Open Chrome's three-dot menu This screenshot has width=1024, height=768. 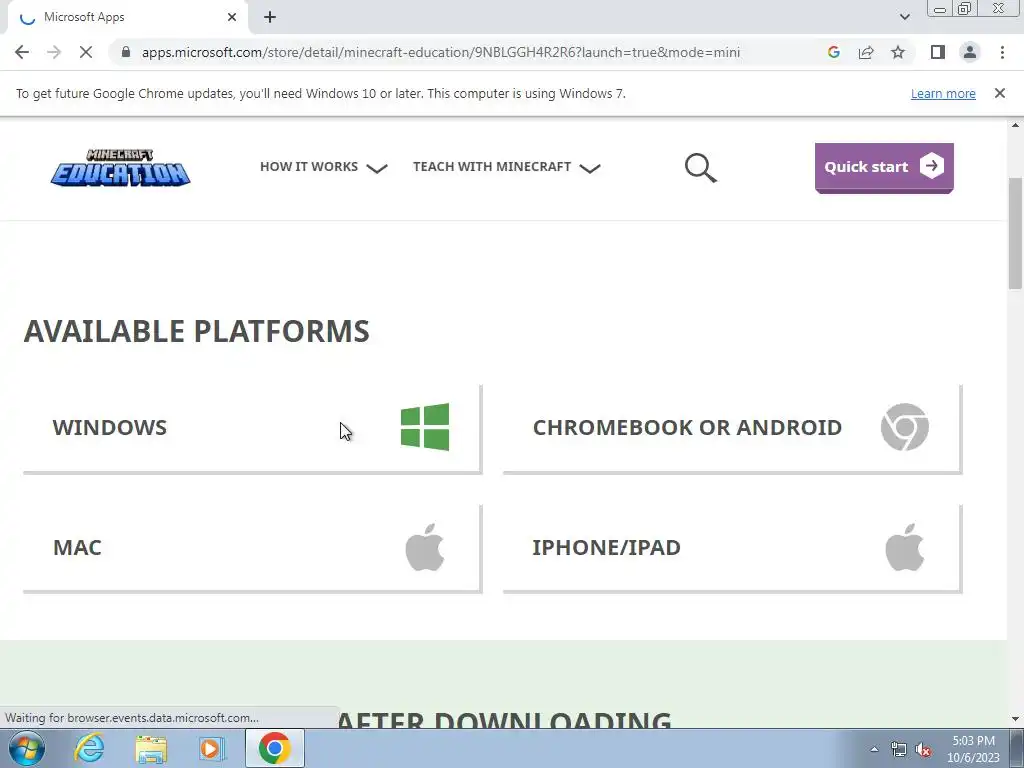coord(1002,52)
